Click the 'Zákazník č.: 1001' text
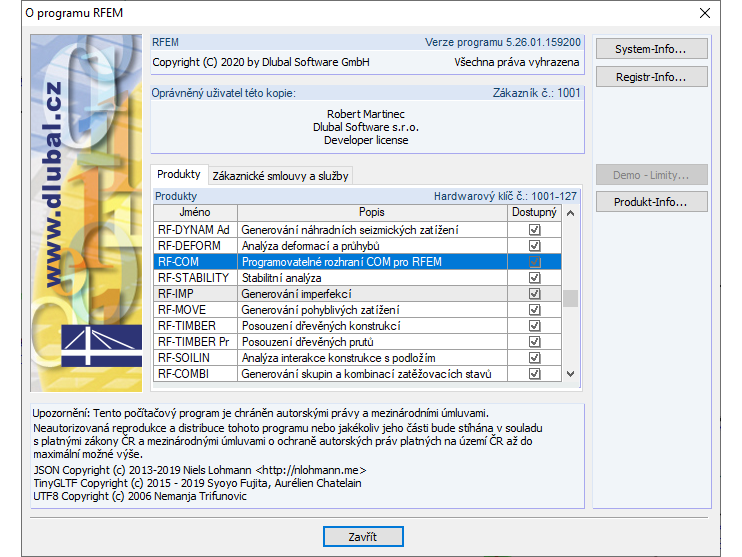742x557 pixels. click(x=537, y=93)
